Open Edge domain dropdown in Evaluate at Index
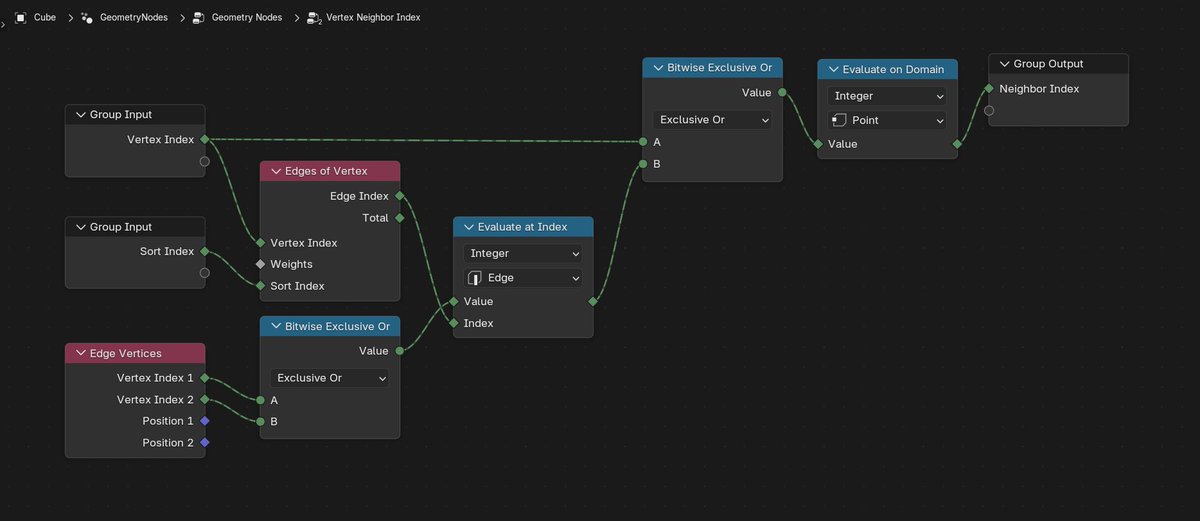 [x=523, y=278]
